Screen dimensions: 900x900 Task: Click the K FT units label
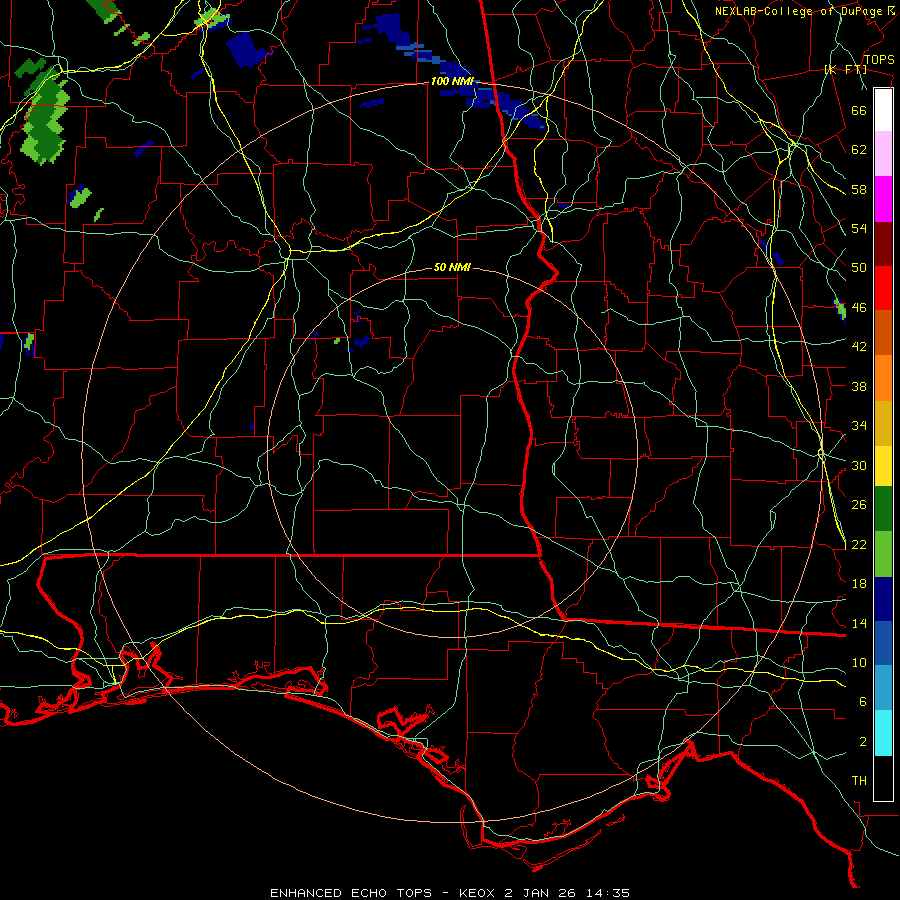845,69
